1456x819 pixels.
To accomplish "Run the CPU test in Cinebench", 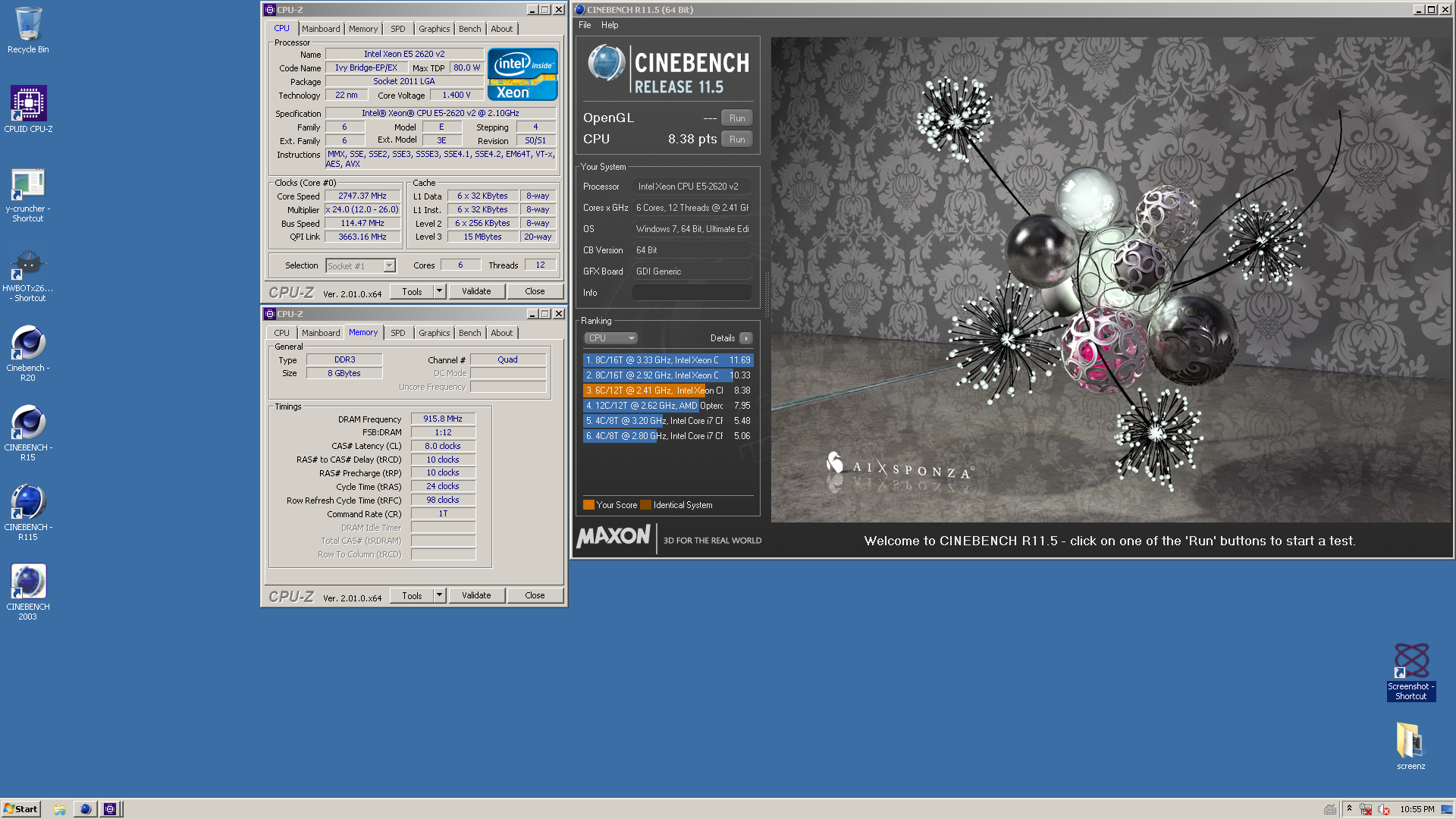I will pos(737,140).
